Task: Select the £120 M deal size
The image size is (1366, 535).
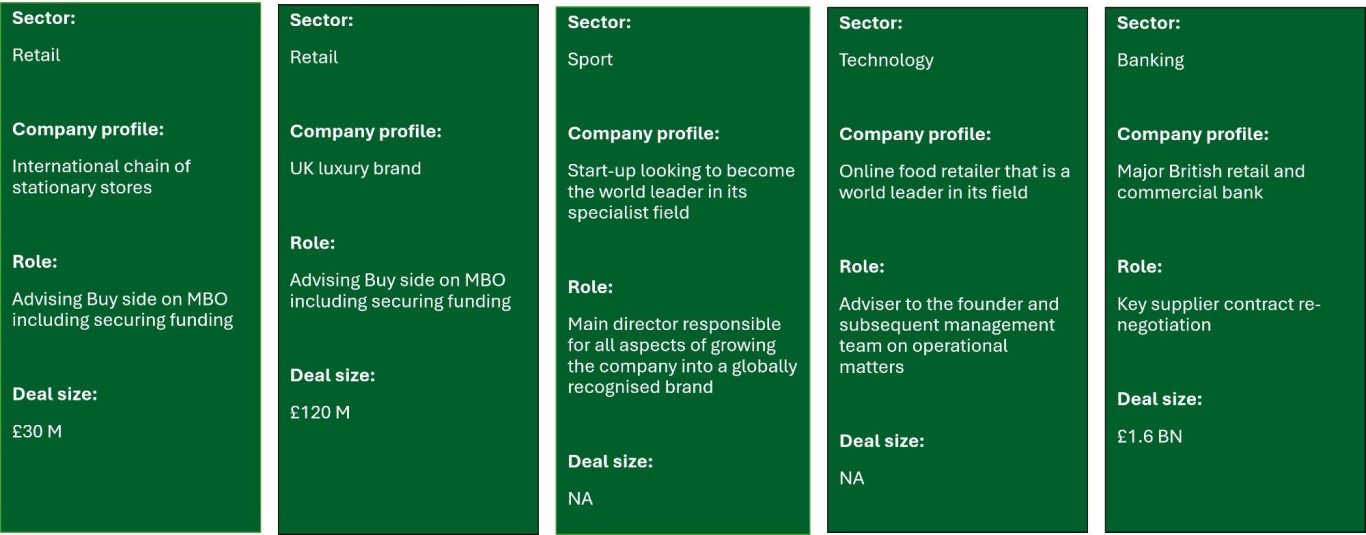Action: coord(320,413)
